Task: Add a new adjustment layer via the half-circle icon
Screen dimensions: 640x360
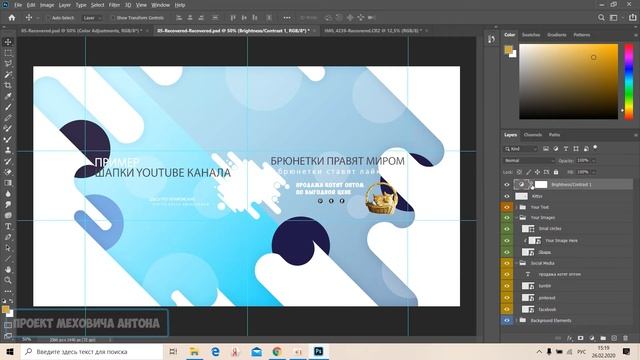Action: click(592, 338)
